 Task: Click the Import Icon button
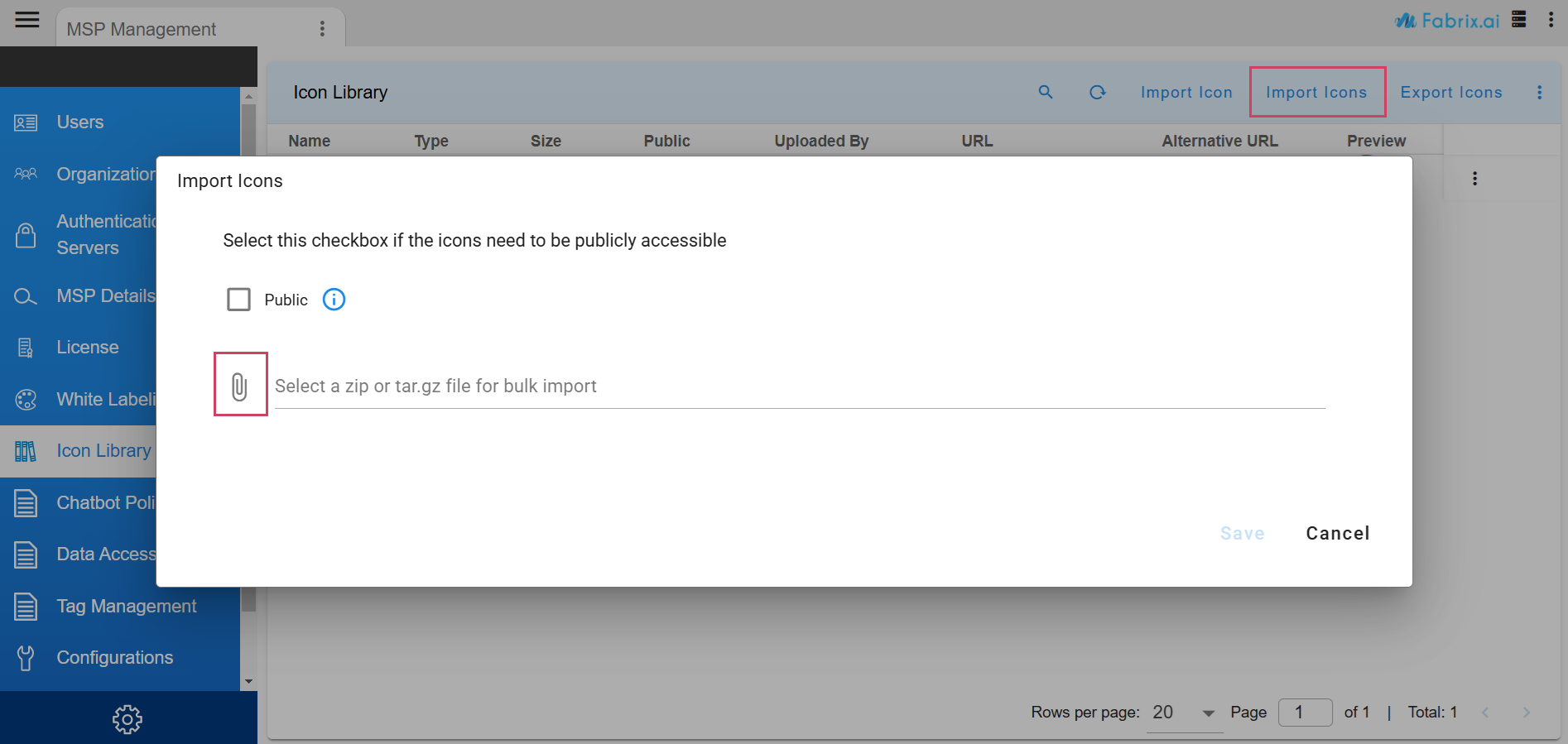coord(1186,92)
